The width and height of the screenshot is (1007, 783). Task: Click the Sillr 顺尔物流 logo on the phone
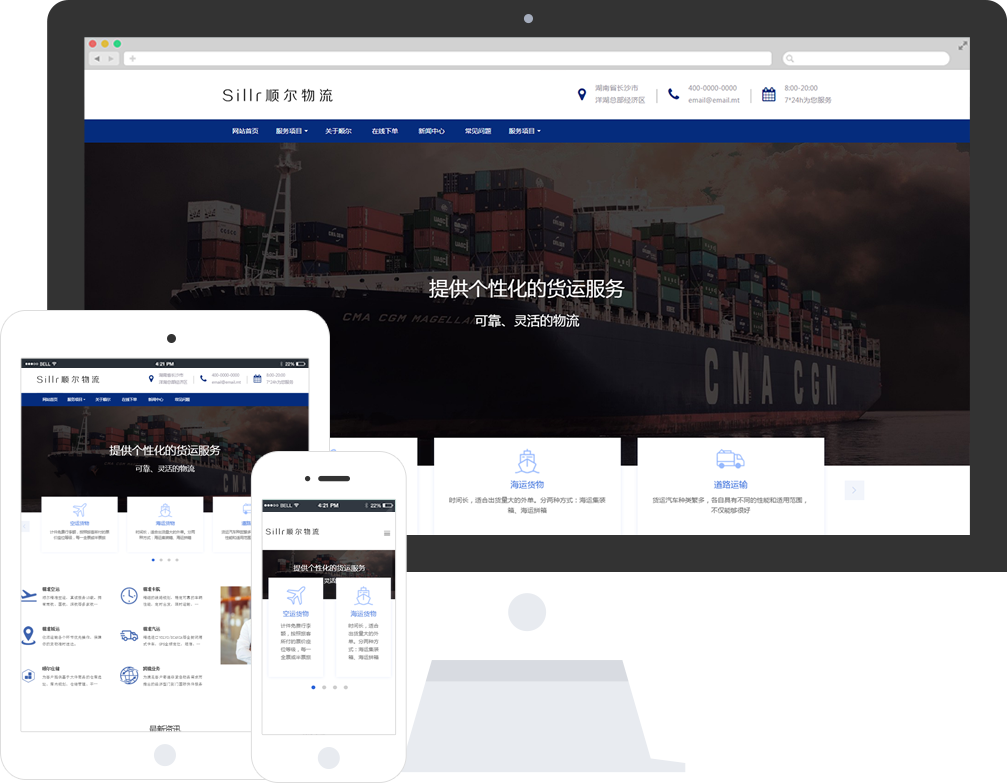tap(292, 532)
